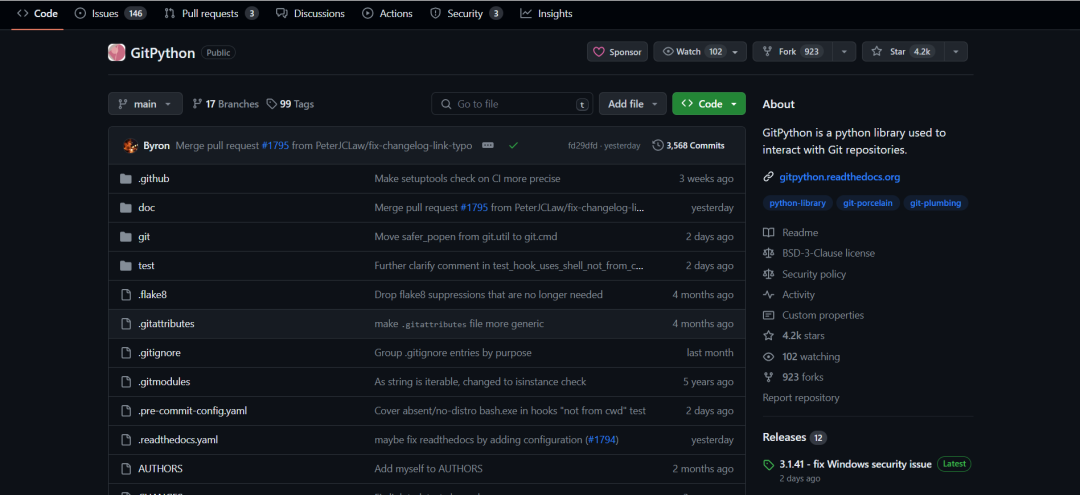
Task: Click the Go to file search field
Action: coord(512,104)
